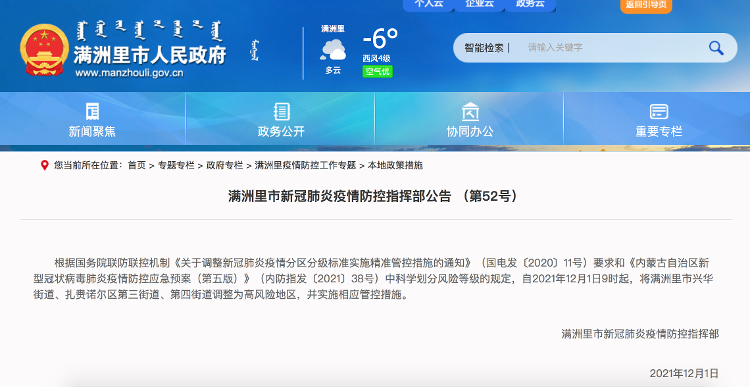Open 专题专栏 breadcrumb link
Viewport: 750px width, 387px height.
176,166
